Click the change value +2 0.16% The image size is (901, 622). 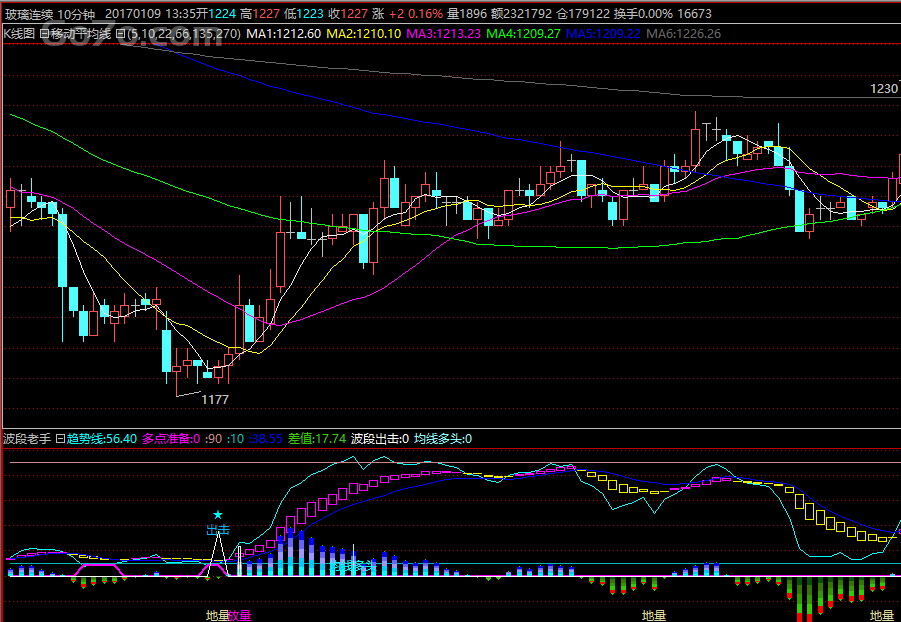416,13
